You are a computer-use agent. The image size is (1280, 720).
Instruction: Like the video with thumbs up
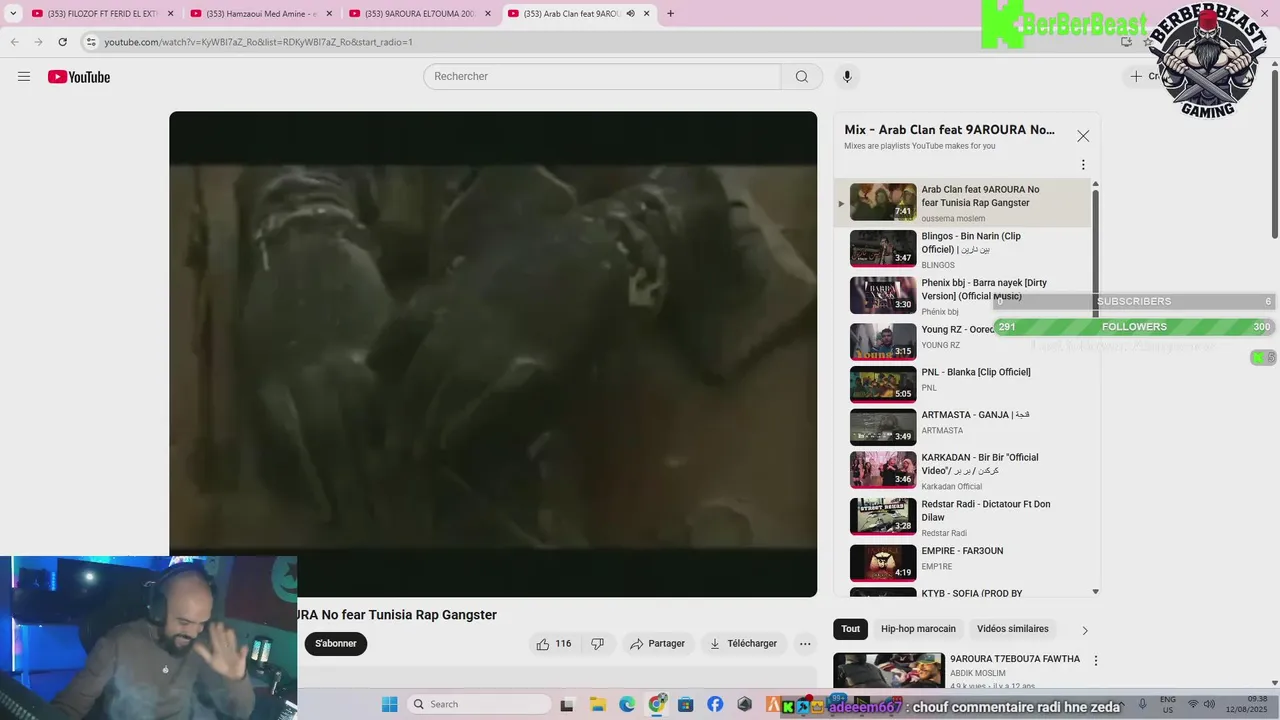click(554, 644)
